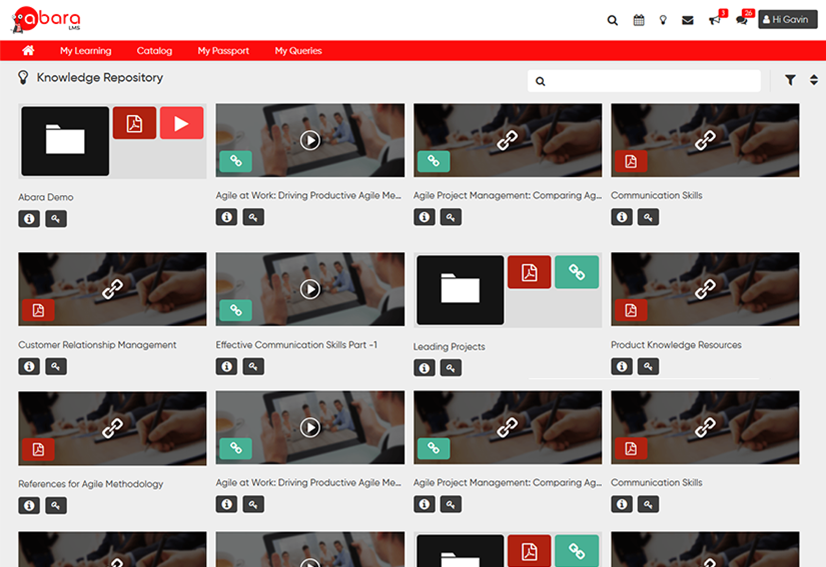Show info for Leading Projects
The height and width of the screenshot is (567, 826).
[x=424, y=368]
